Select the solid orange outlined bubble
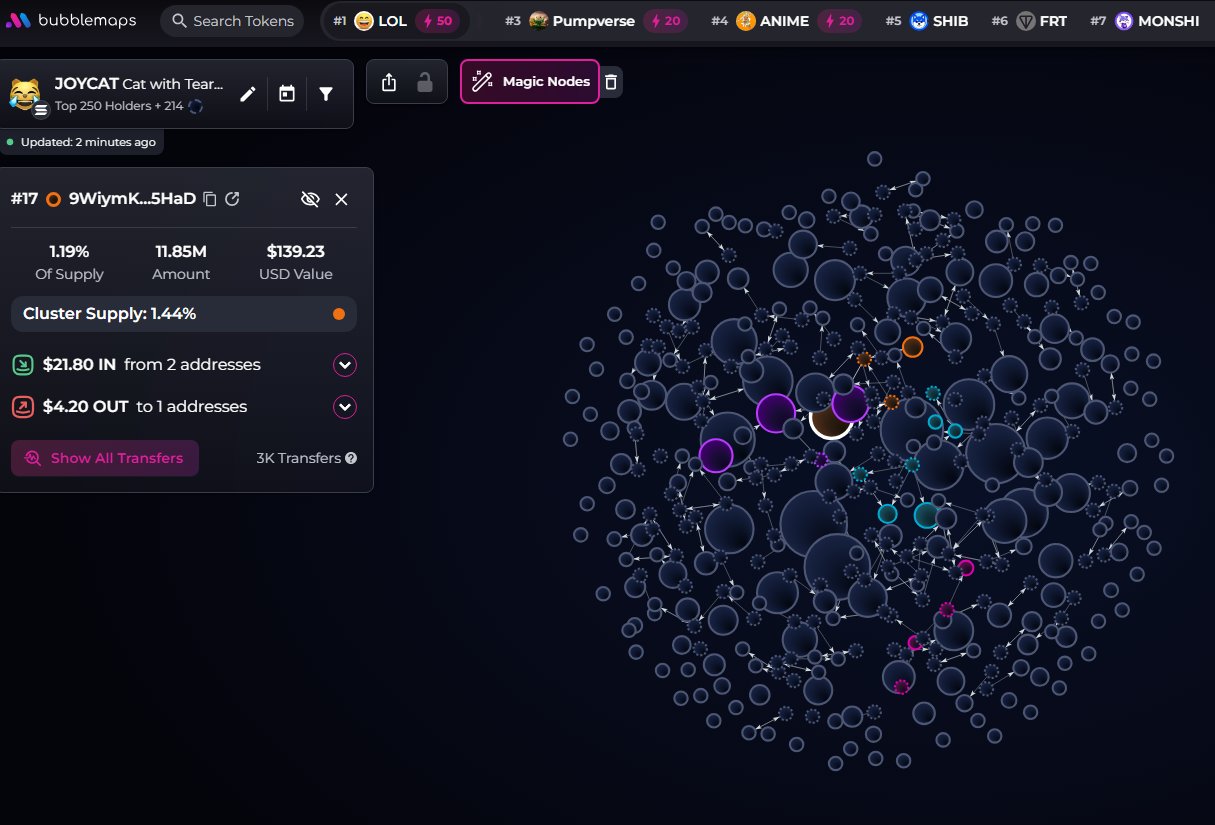 (912, 347)
